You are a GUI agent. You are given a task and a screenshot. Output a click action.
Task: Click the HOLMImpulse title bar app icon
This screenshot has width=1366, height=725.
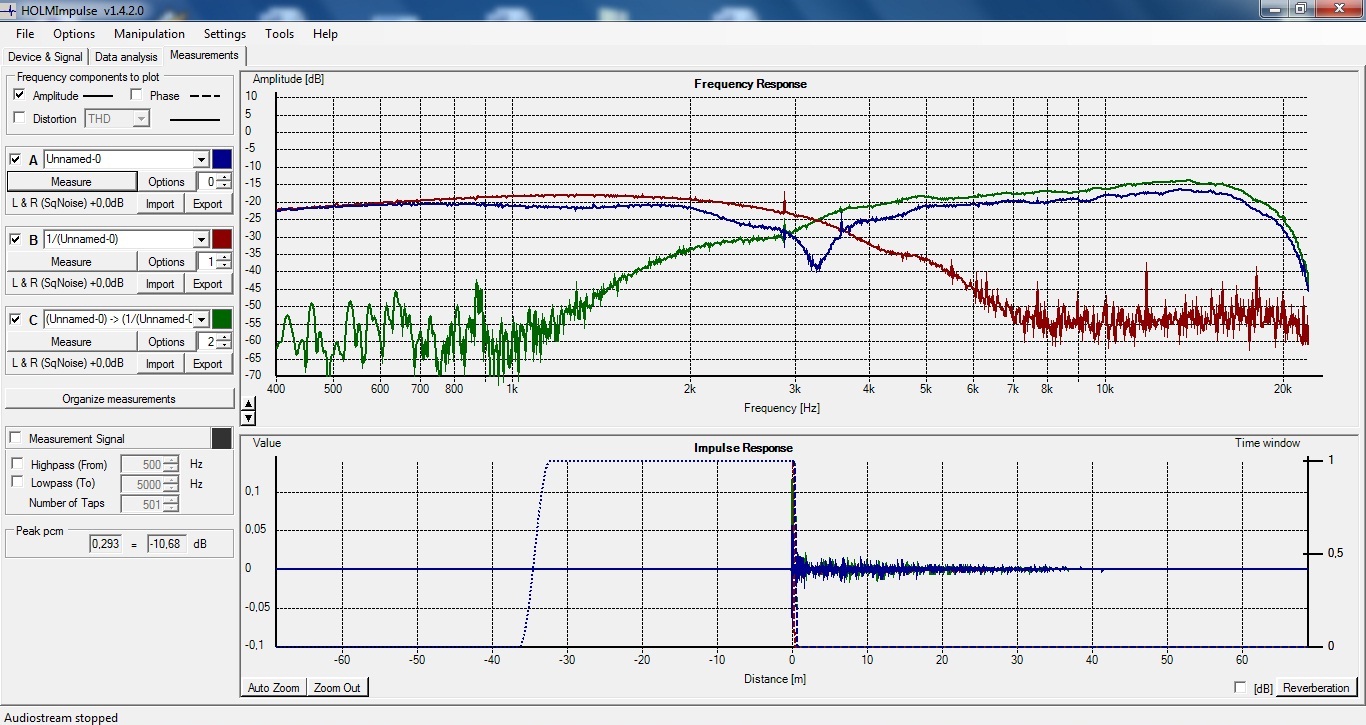(9, 8)
